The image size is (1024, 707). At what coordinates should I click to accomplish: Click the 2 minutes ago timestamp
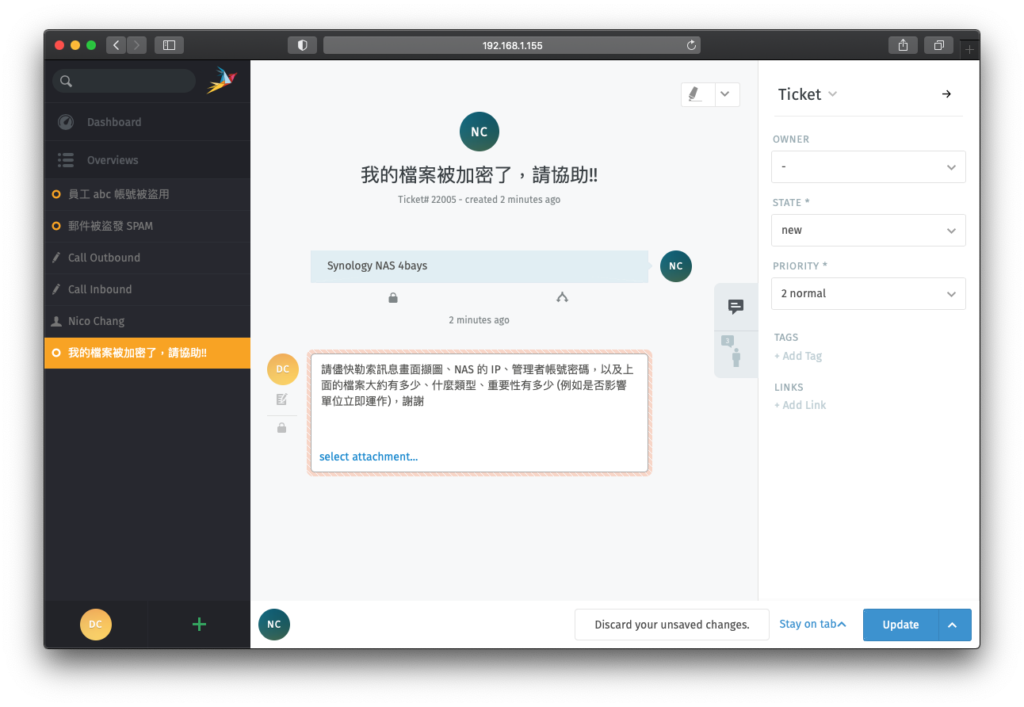(479, 320)
